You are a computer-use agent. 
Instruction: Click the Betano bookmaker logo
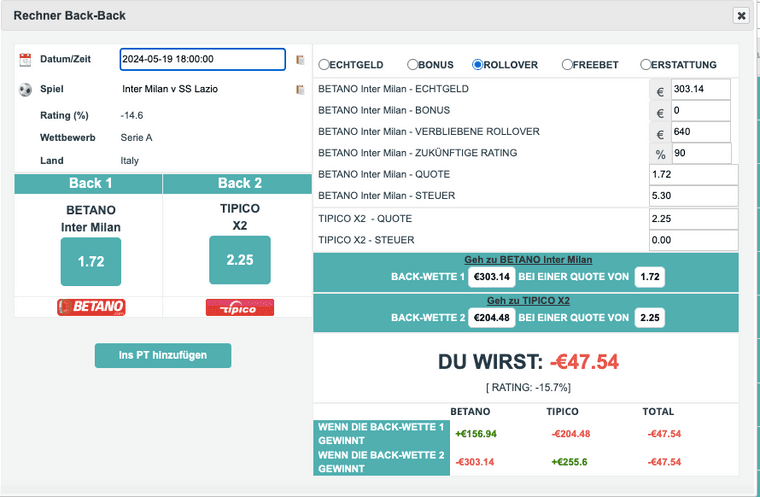[x=91, y=307]
